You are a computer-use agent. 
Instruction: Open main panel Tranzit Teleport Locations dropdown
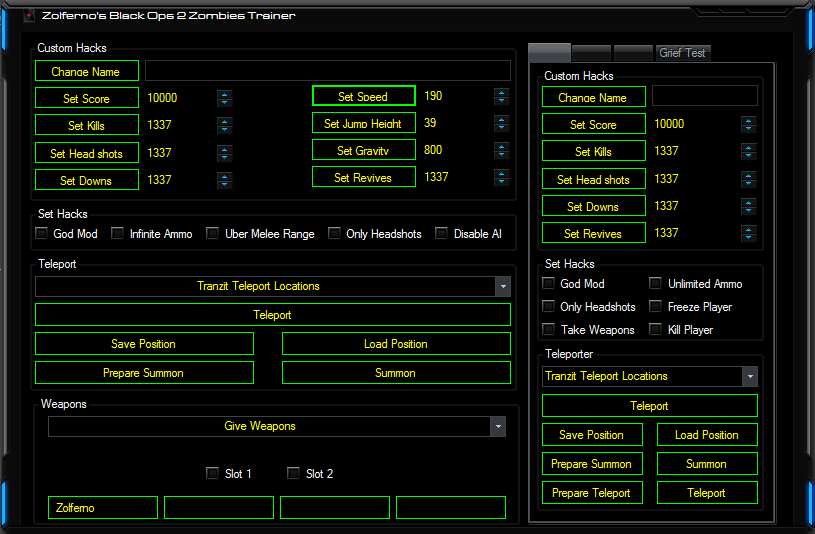click(503, 286)
